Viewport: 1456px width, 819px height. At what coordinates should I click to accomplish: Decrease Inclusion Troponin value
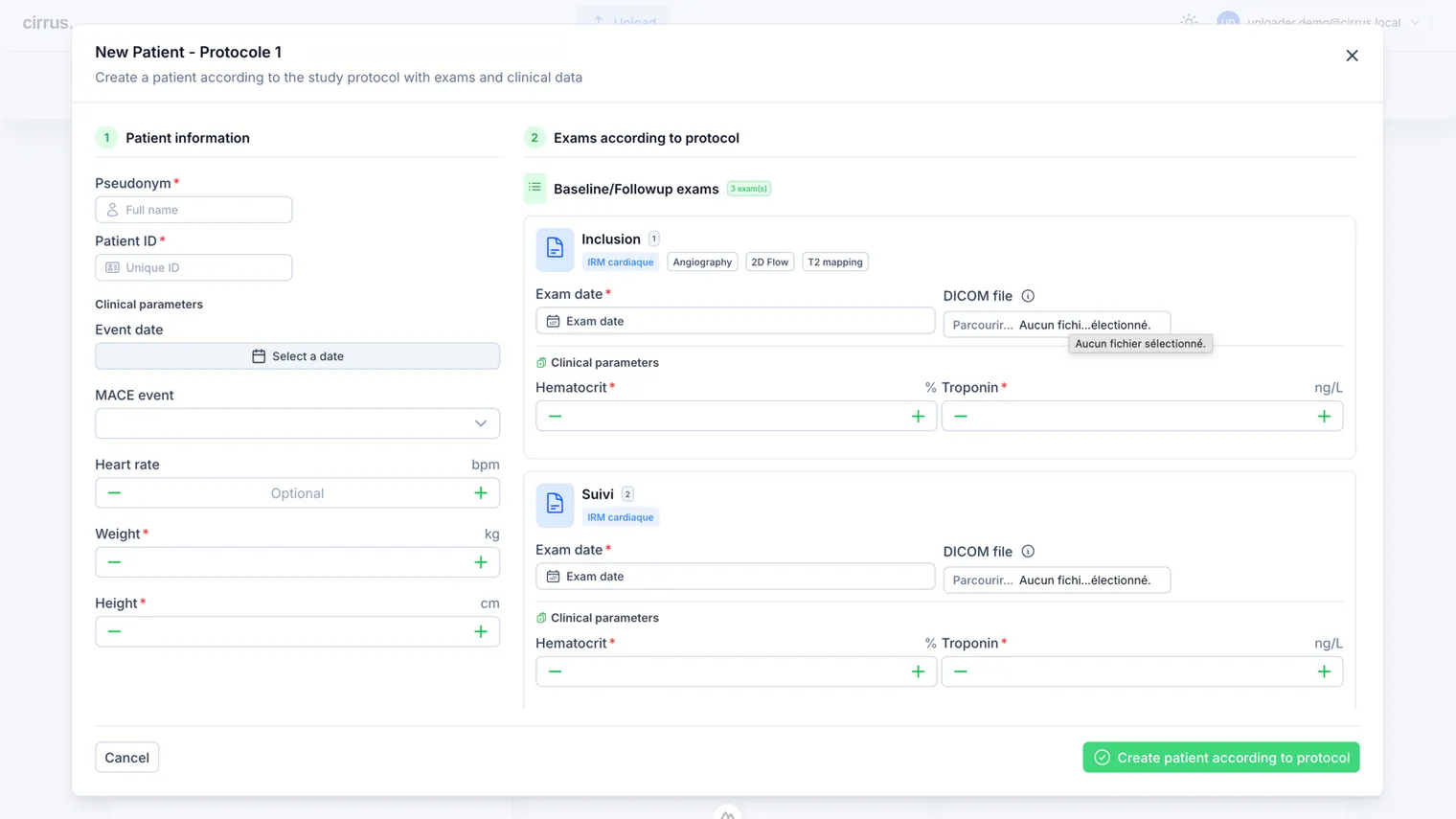(961, 417)
